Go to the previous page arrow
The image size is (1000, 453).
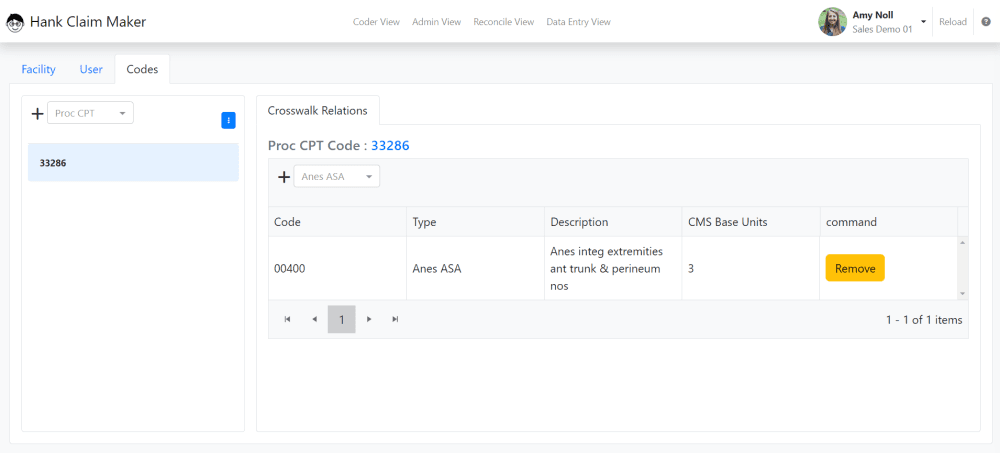(314, 319)
